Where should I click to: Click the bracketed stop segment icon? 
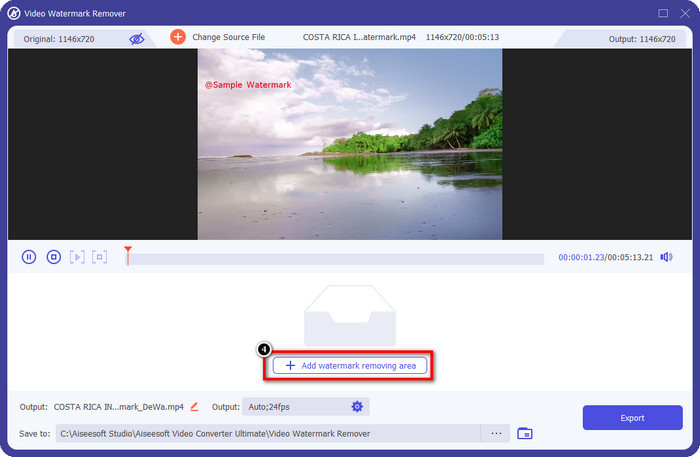[x=99, y=257]
